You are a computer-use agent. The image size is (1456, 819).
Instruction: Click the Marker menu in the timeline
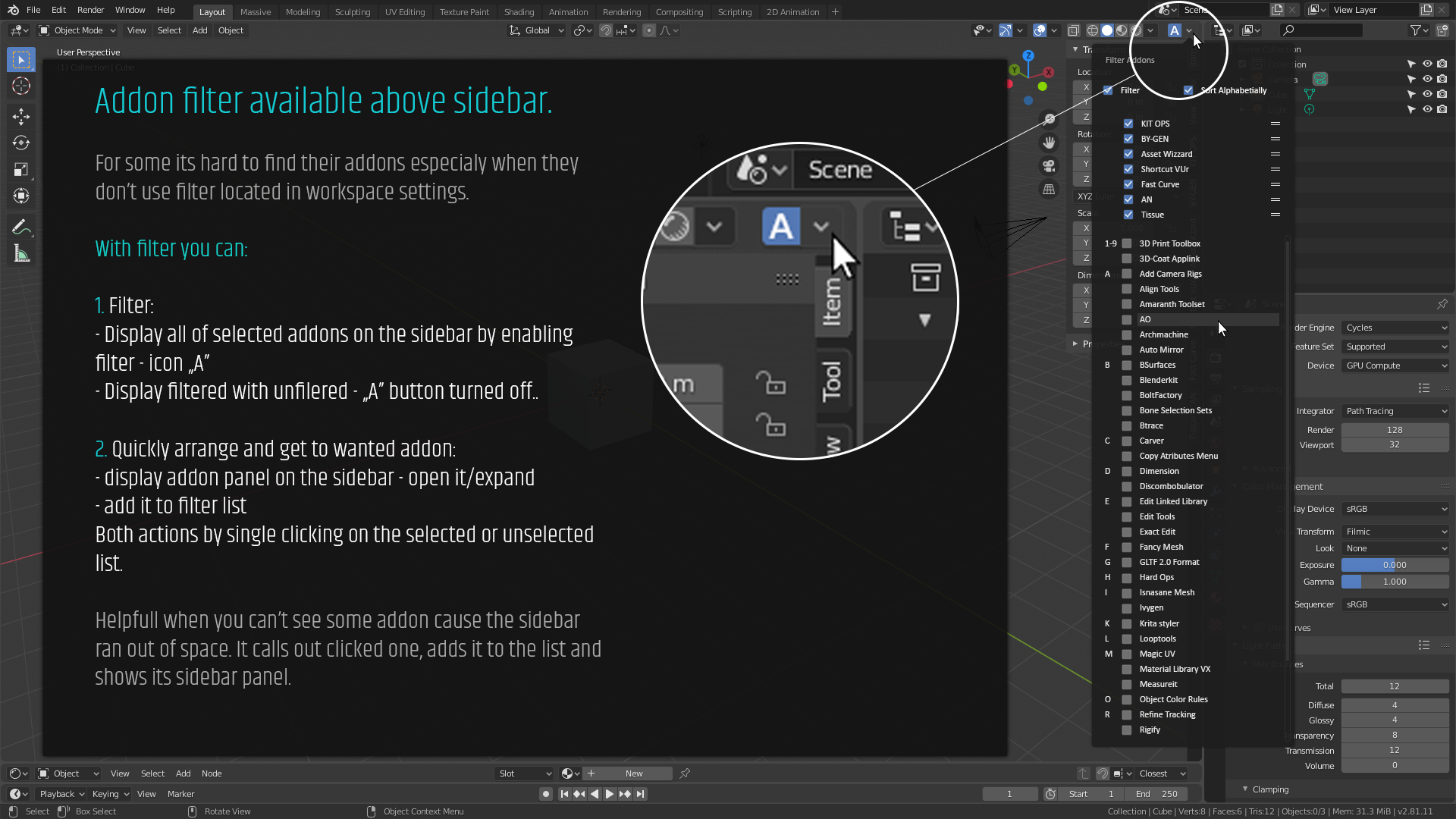click(x=180, y=794)
